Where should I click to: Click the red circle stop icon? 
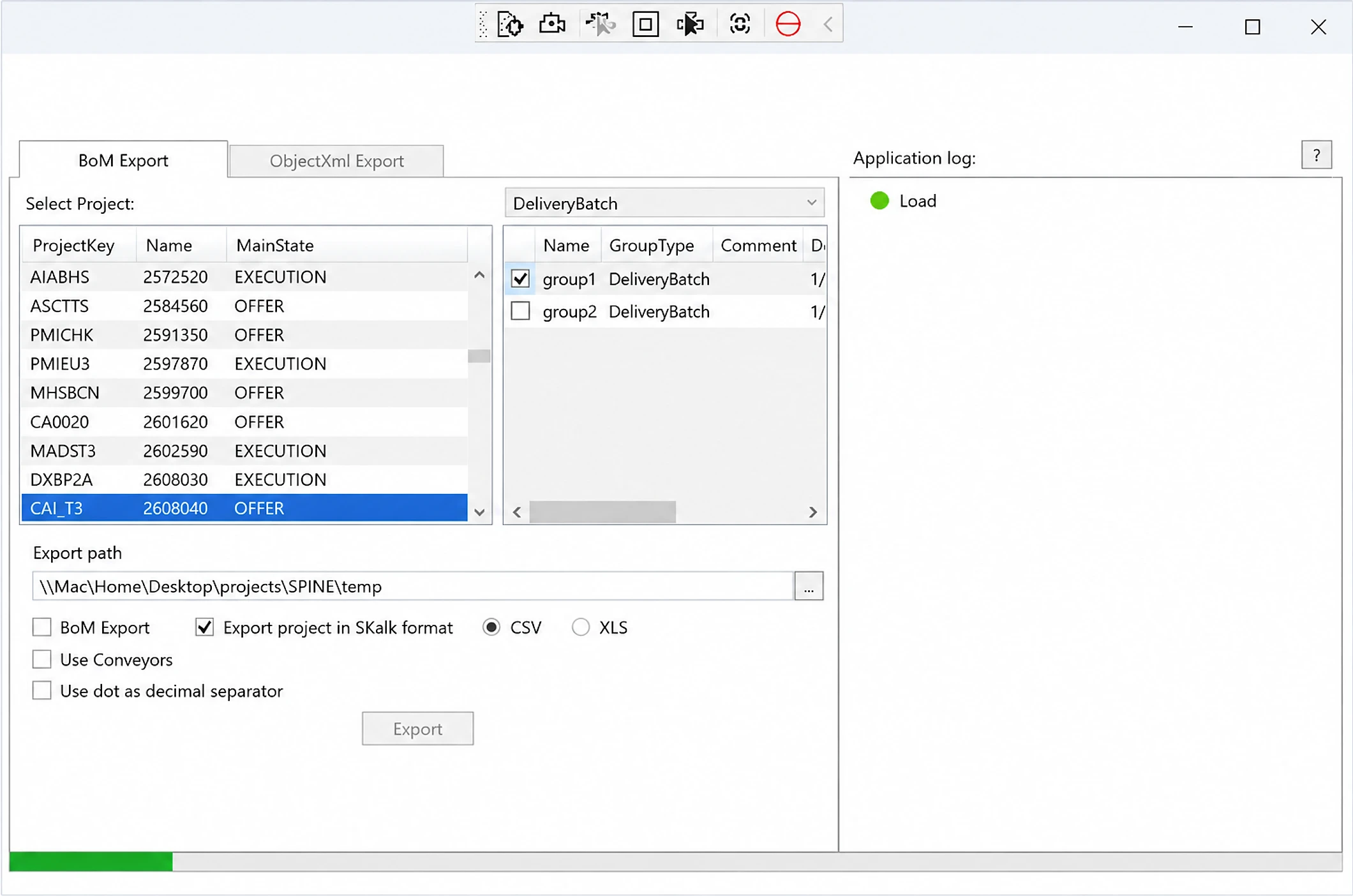pyautogui.click(x=788, y=24)
